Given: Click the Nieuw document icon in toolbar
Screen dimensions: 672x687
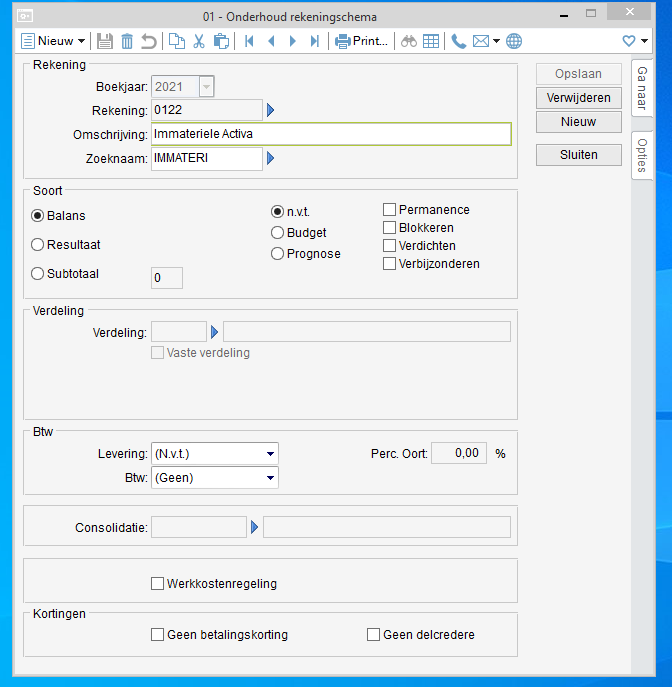Looking at the screenshot, I should pos(28,41).
